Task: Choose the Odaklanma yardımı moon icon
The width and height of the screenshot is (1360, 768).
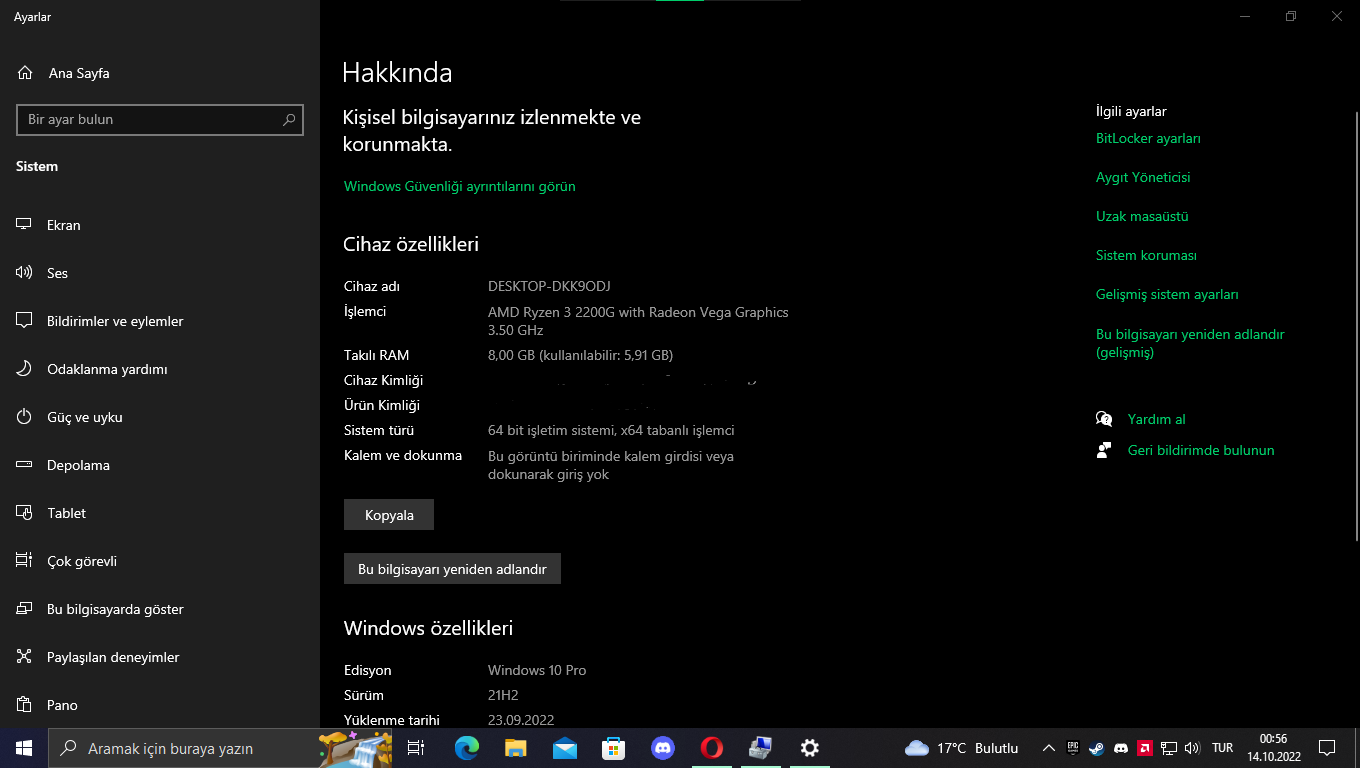Action: point(24,369)
